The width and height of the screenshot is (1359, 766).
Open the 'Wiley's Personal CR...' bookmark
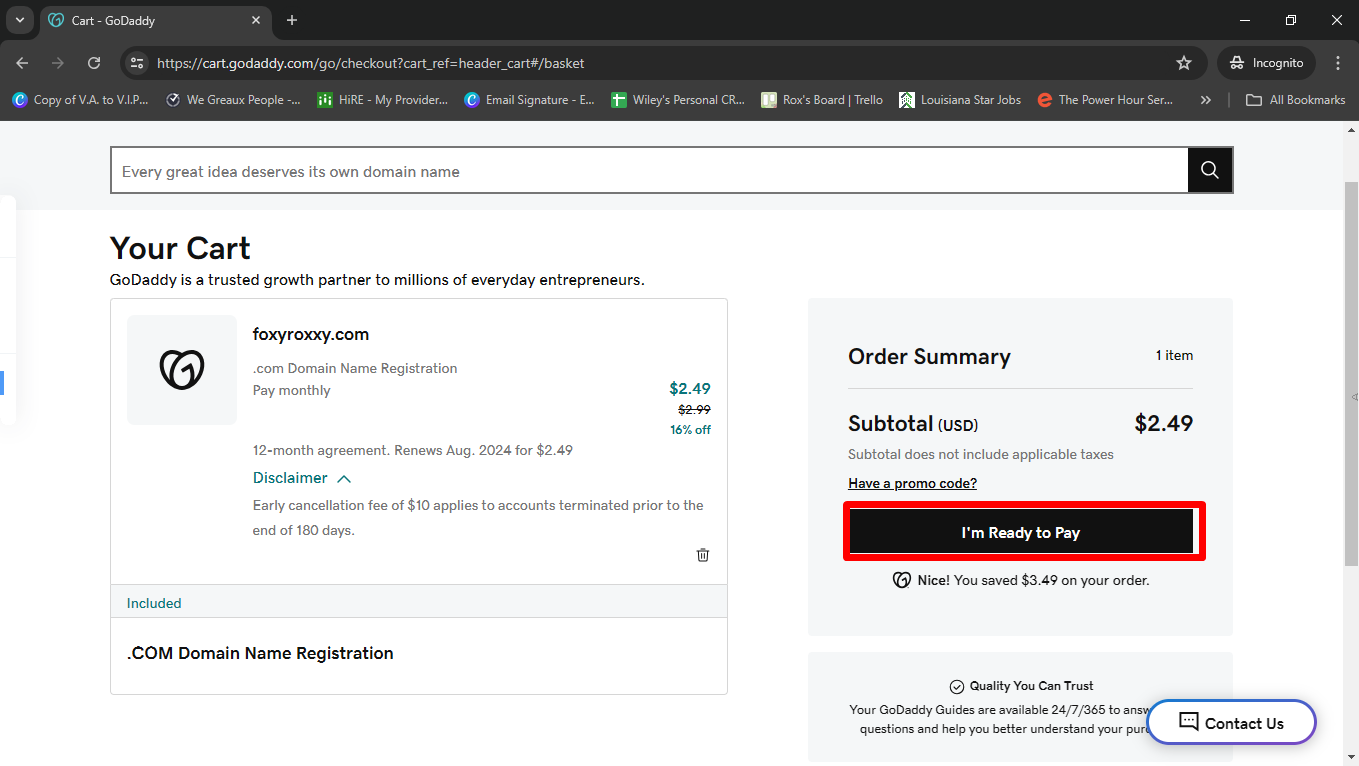(679, 100)
